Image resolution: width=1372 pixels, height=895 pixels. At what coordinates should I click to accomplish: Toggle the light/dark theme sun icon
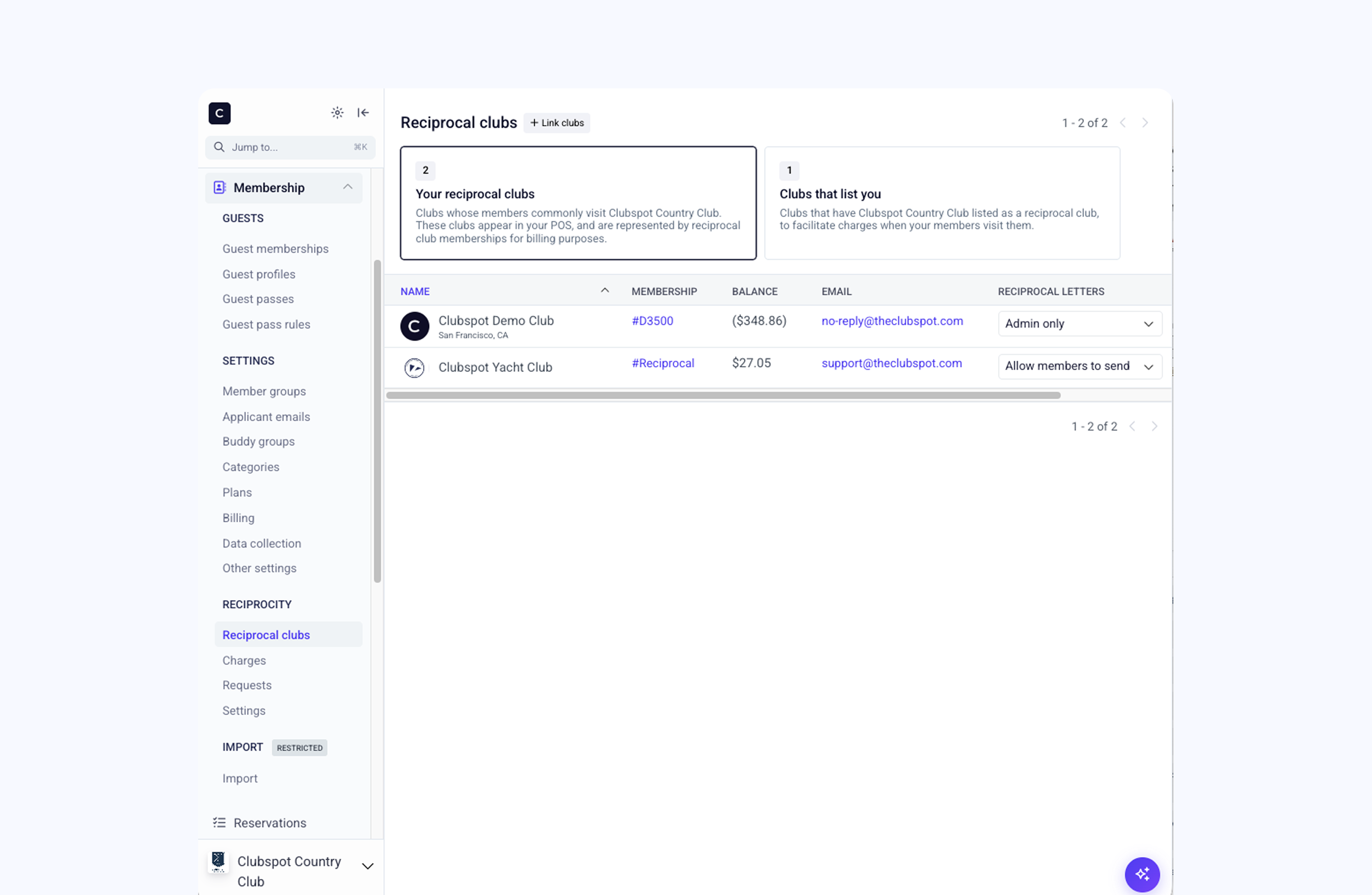337,113
